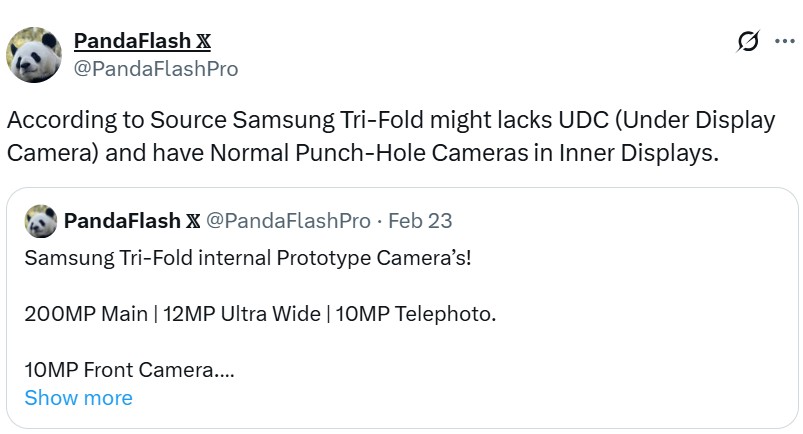Click the '10MP Front Camera' line
The width and height of the screenshot is (803, 434).
[x=129, y=370]
